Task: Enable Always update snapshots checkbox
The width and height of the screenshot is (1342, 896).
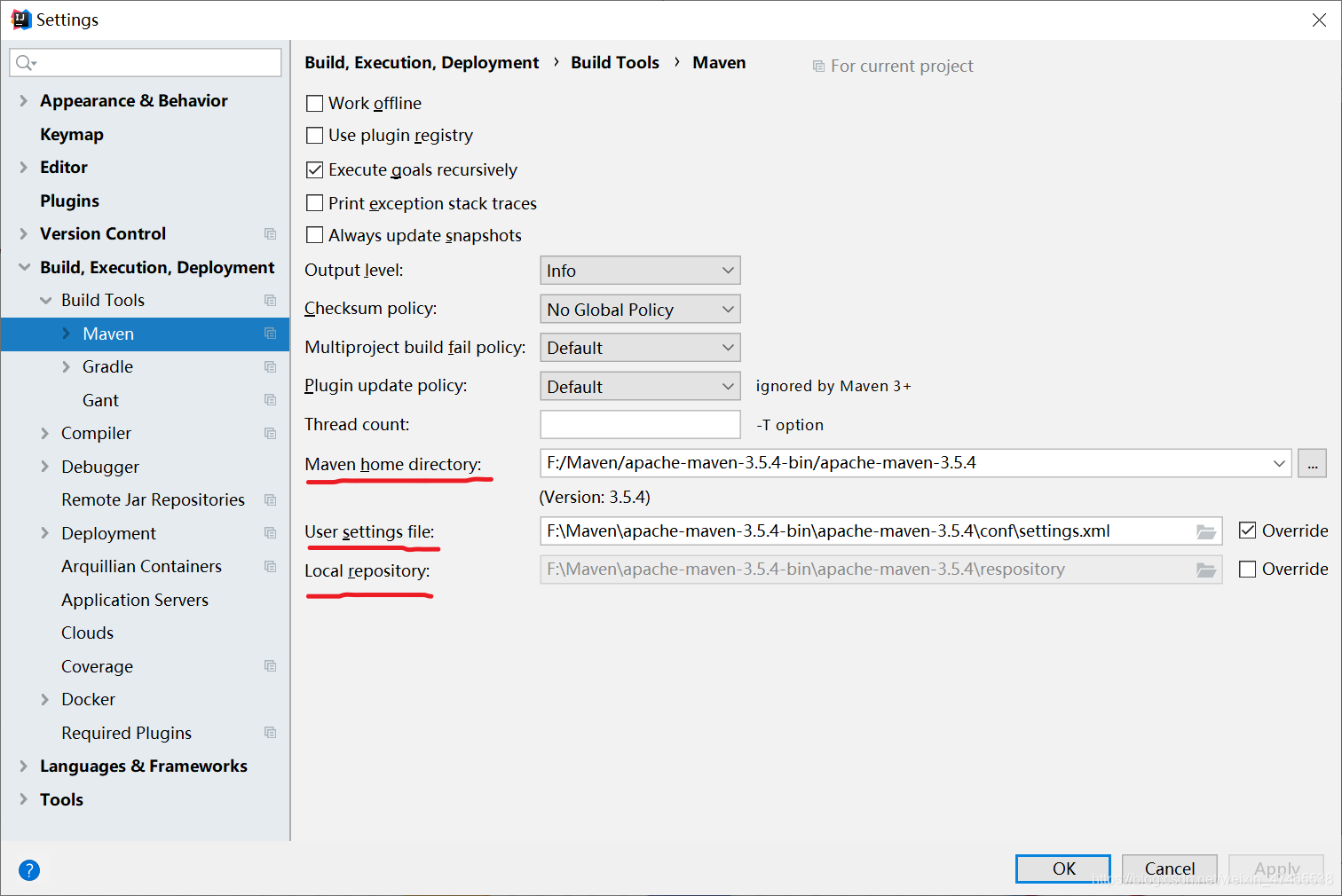Action: coord(314,235)
